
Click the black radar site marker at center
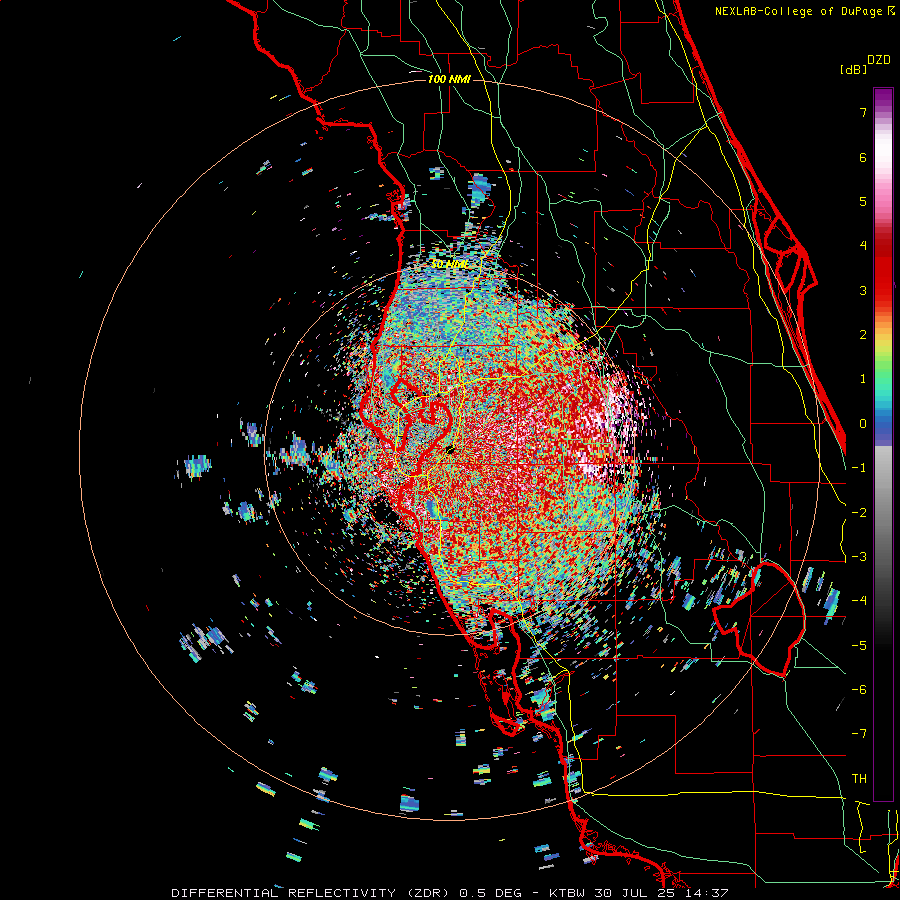451,449
